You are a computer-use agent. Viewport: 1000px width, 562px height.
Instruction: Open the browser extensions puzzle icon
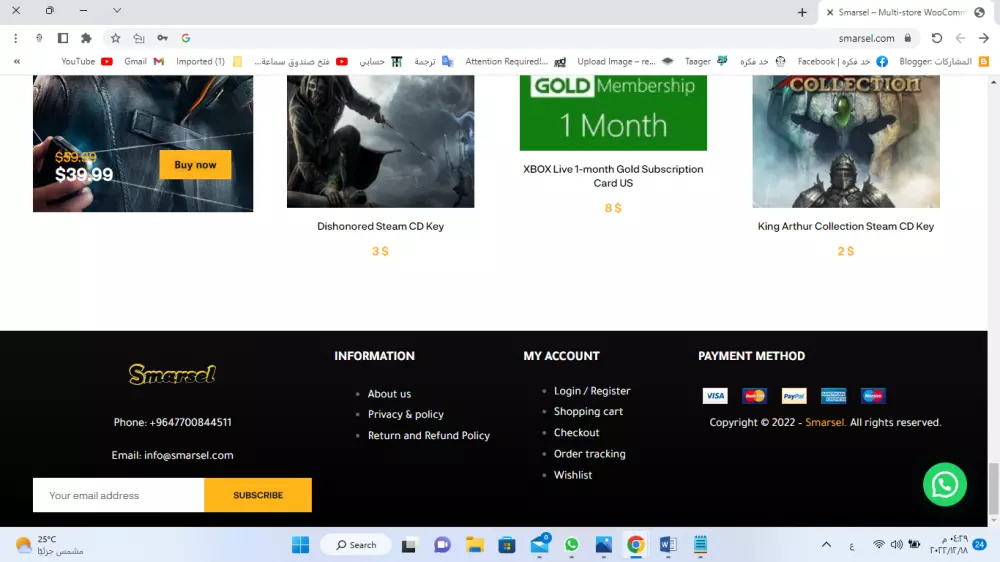click(x=86, y=38)
